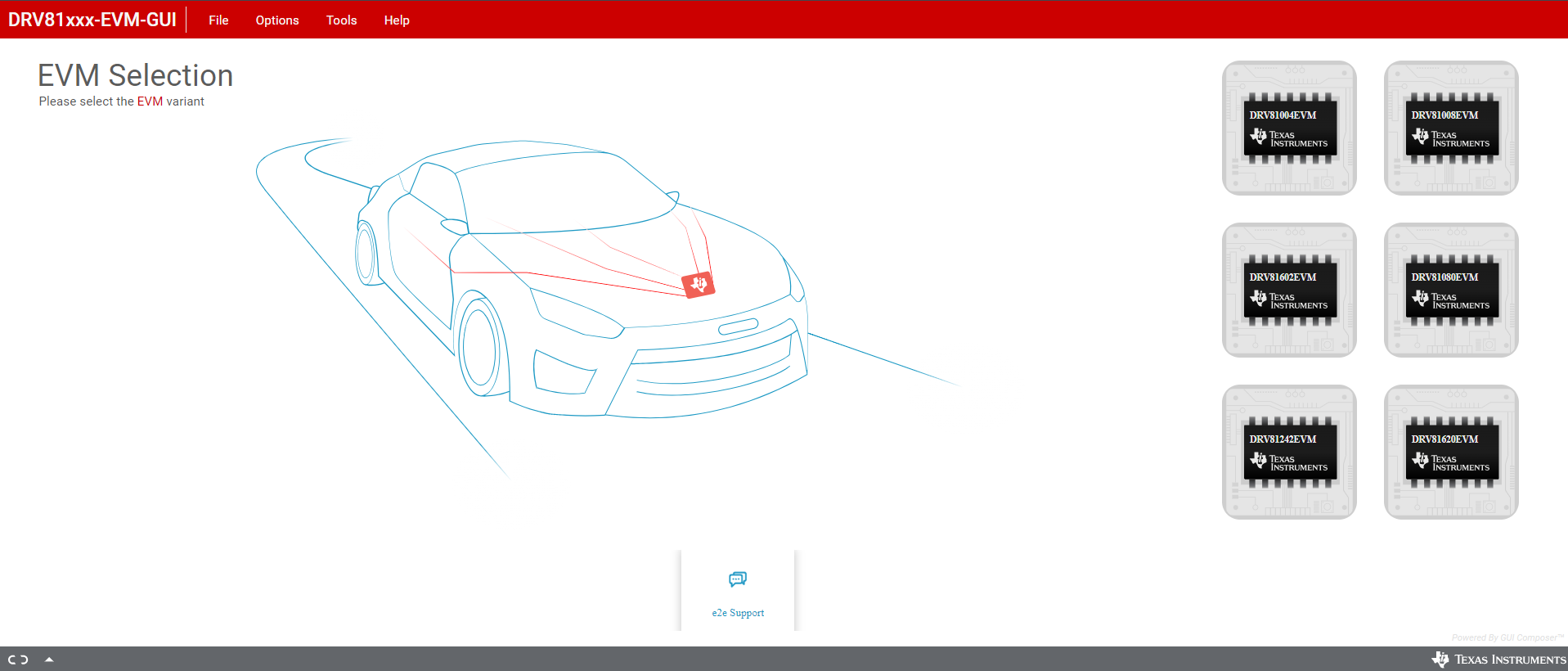The height and width of the screenshot is (671, 1568).
Task: Open the File menu
Action: point(218,20)
